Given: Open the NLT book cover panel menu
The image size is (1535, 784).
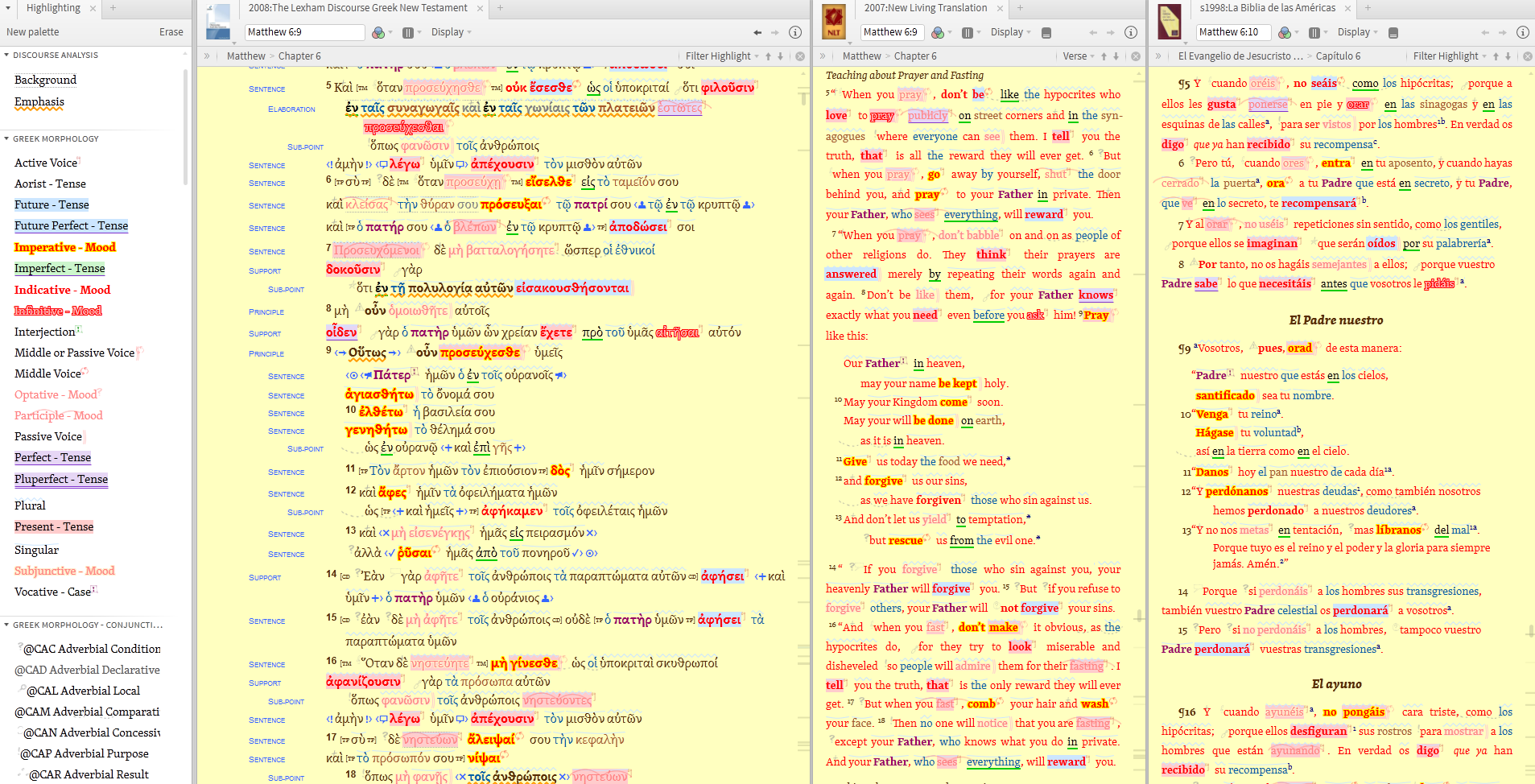Looking at the screenshot, I should (x=834, y=22).
